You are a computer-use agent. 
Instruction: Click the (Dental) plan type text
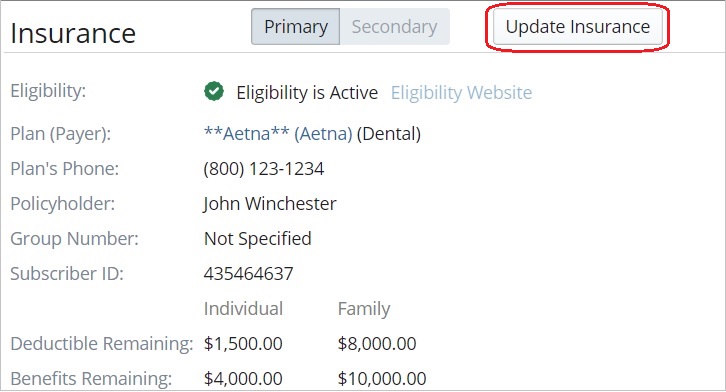coord(389,134)
